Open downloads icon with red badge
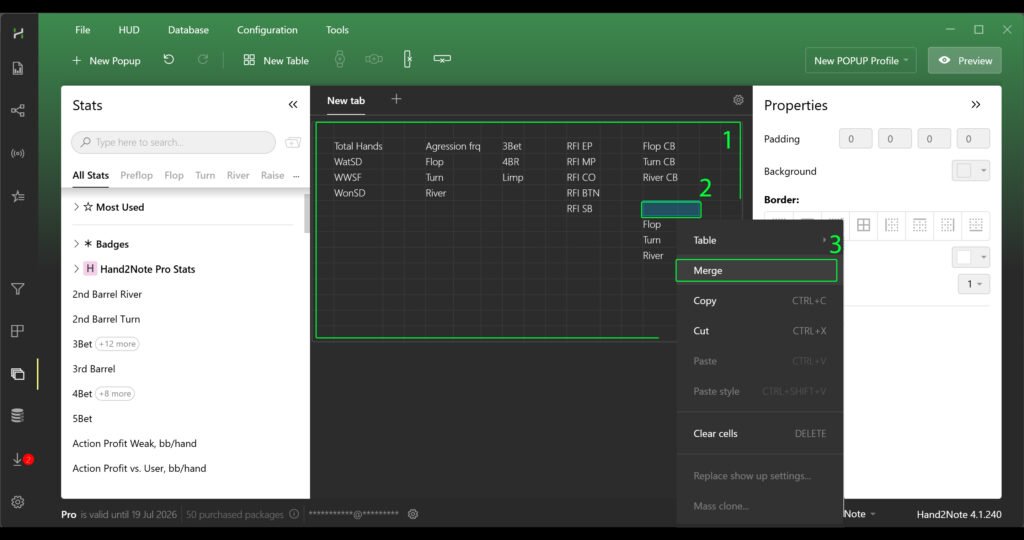The width and height of the screenshot is (1024, 540). [x=18, y=459]
